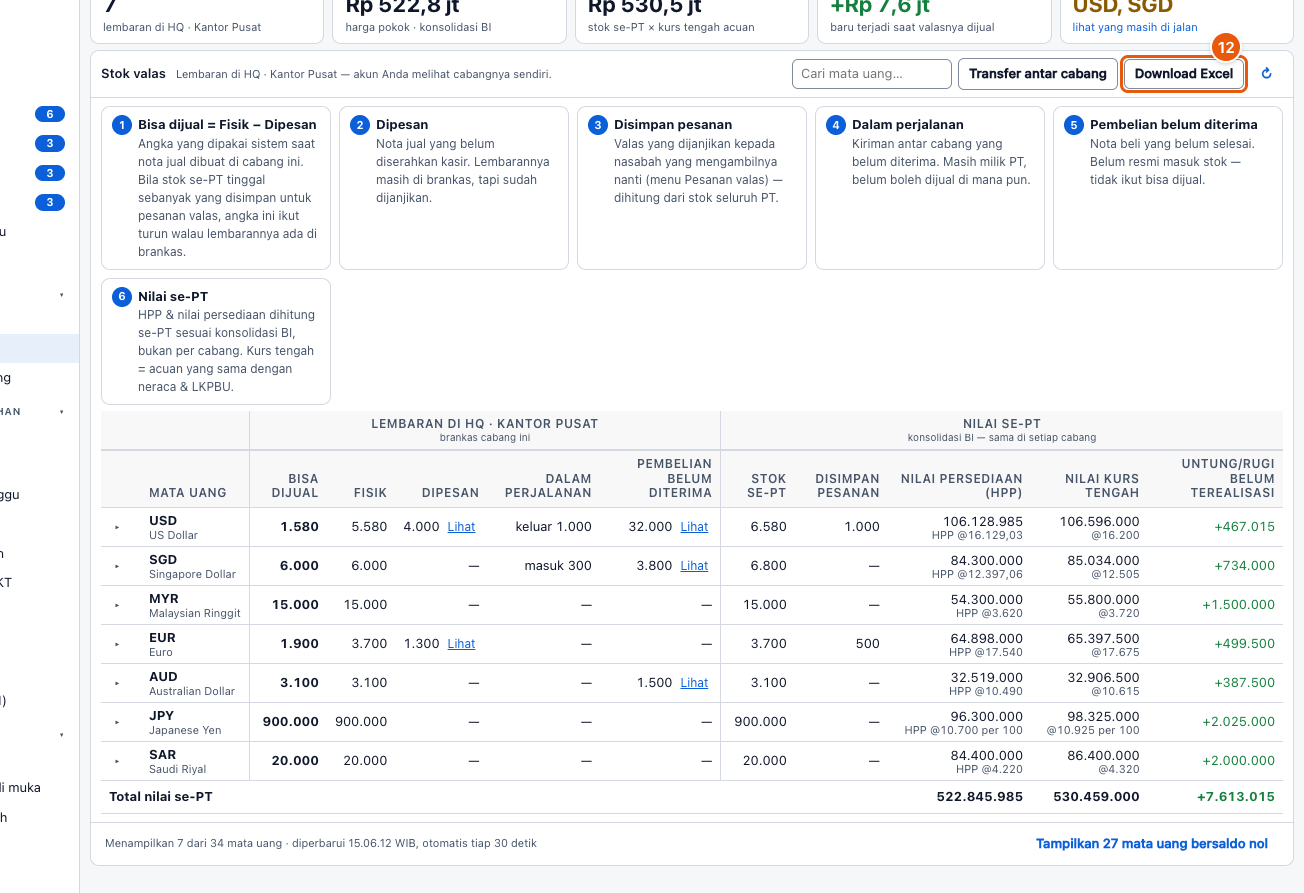
Task: Show the 27 zero-balance currencies
Action: 1152,844
